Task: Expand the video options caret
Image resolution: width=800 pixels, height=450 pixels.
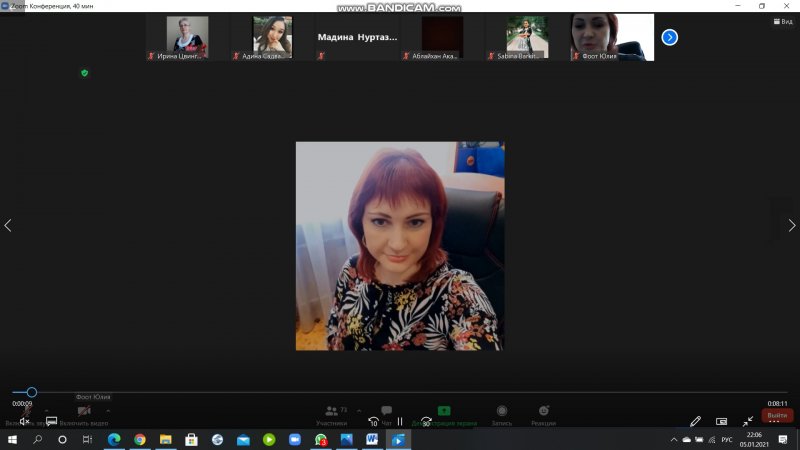Action: 108,410
